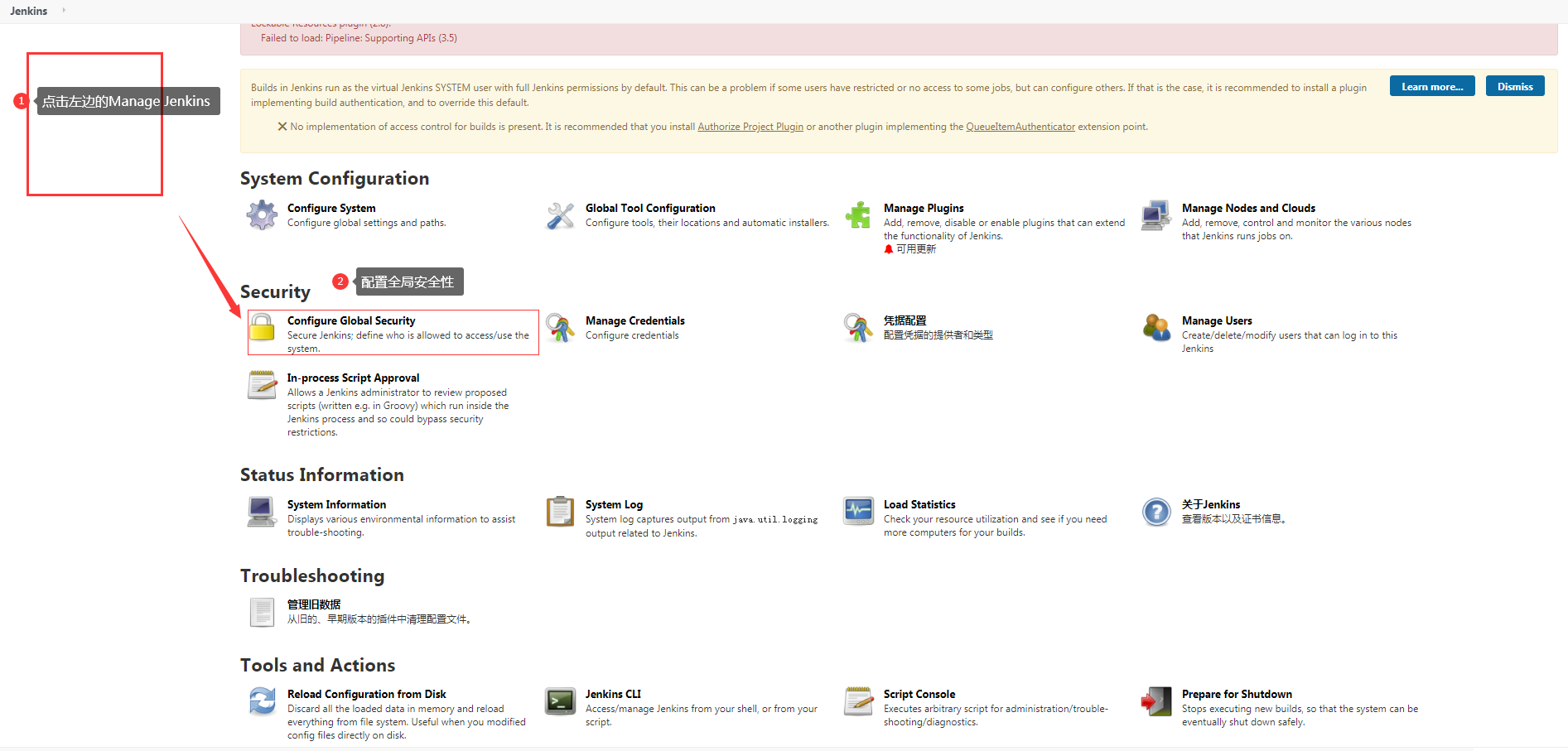Open Global Tool Configuration wrench icon
The image size is (1568, 751).
560,215
